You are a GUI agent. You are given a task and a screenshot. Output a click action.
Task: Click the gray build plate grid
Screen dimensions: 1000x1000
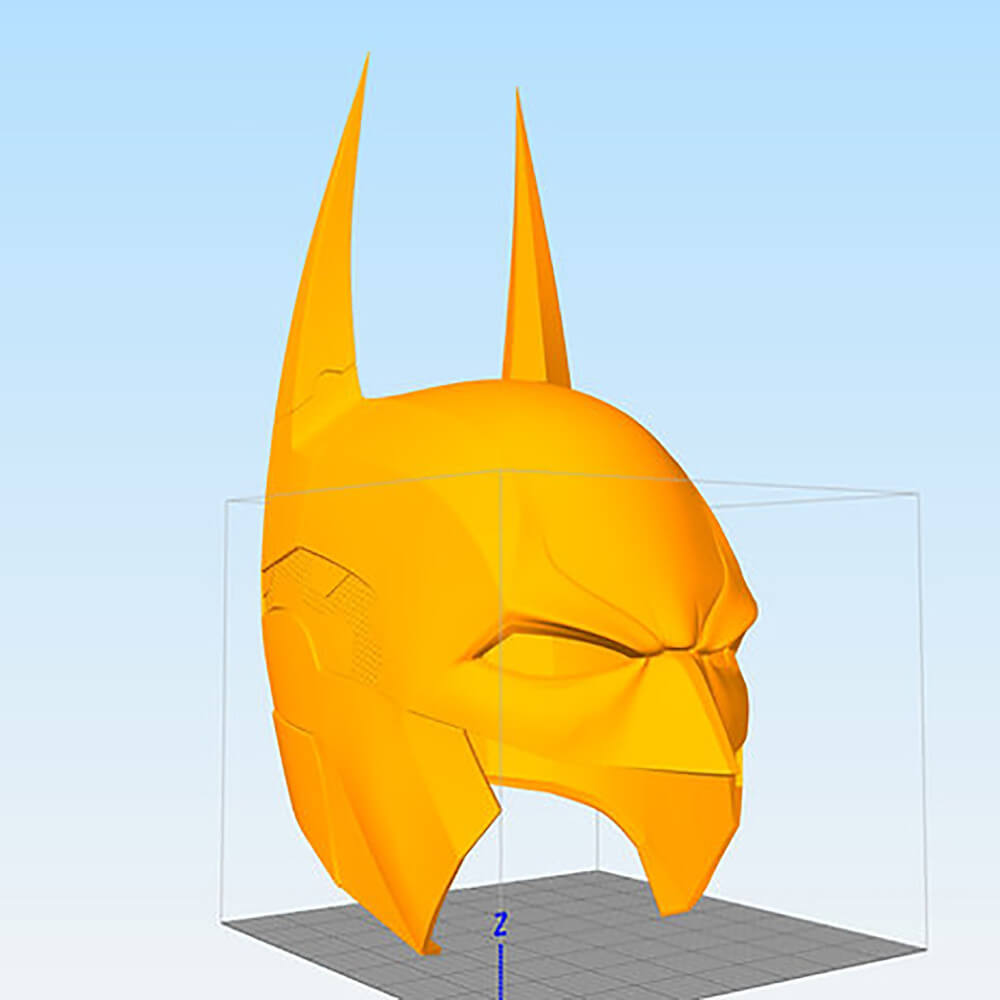(x=600, y=930)
